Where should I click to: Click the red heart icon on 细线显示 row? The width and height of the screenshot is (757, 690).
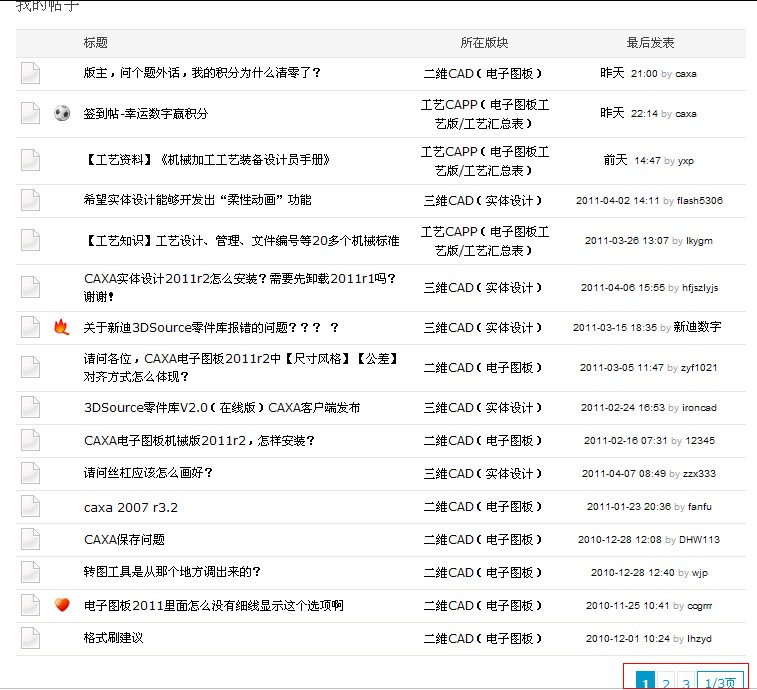tap(62, 605)
